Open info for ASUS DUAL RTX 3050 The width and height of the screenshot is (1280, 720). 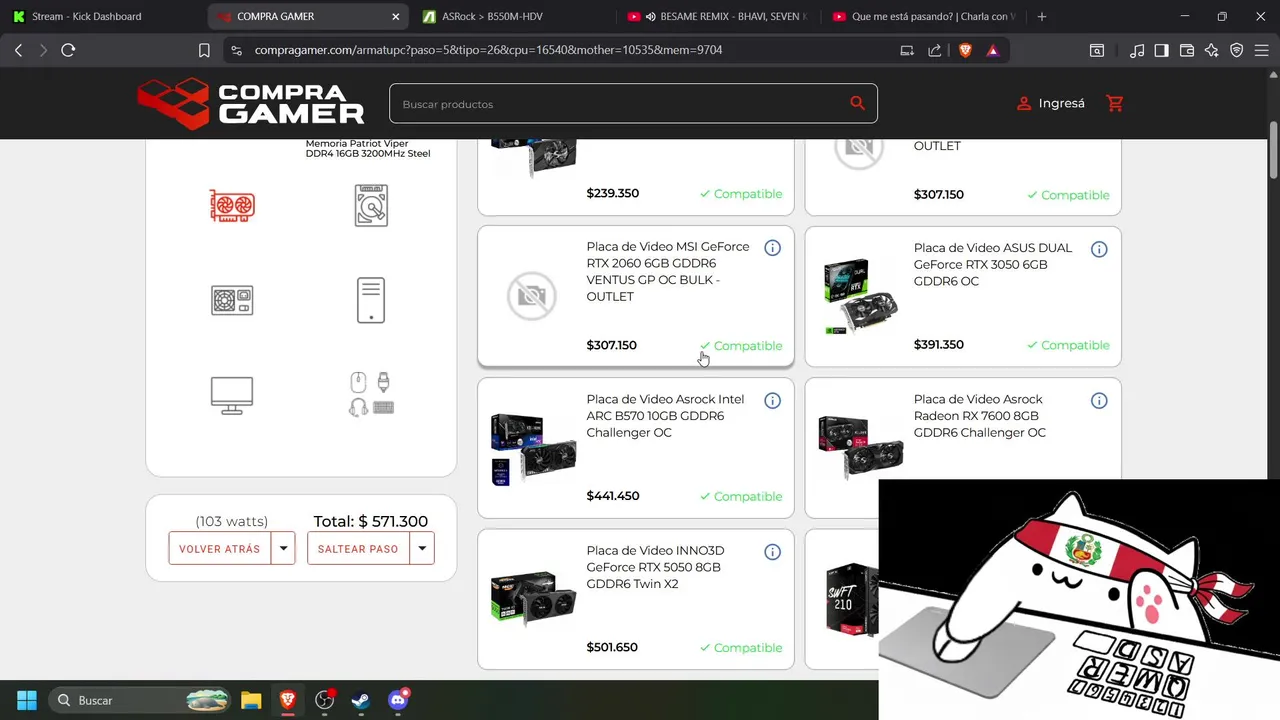[1099, 249]
